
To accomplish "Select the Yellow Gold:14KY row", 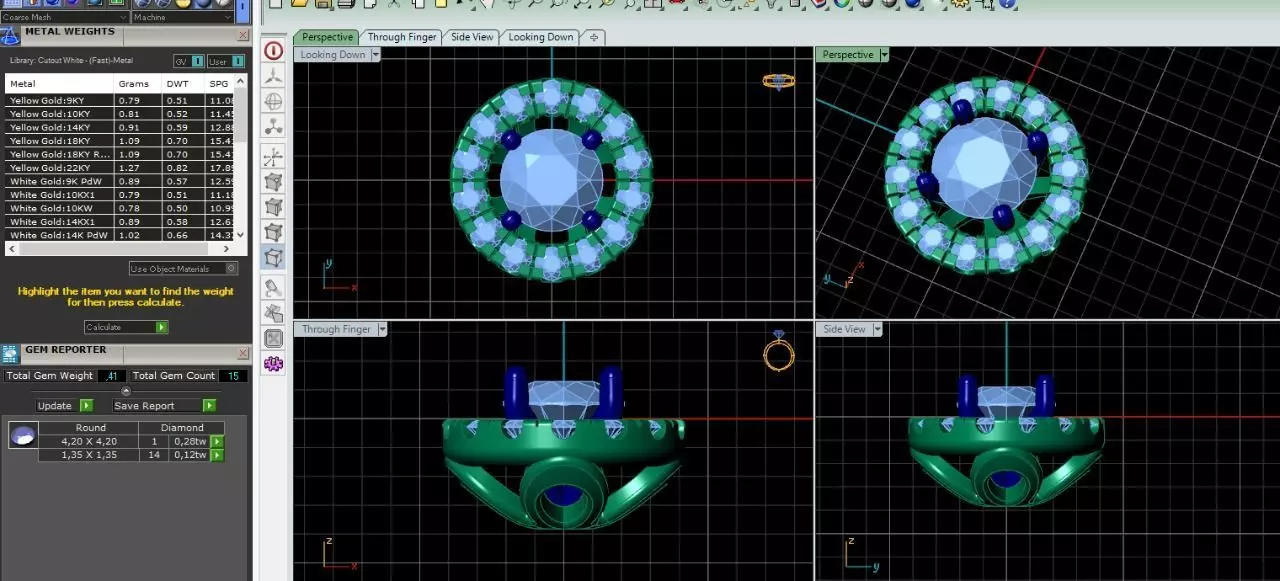I will pyautogui.click(x=120, y=128).
